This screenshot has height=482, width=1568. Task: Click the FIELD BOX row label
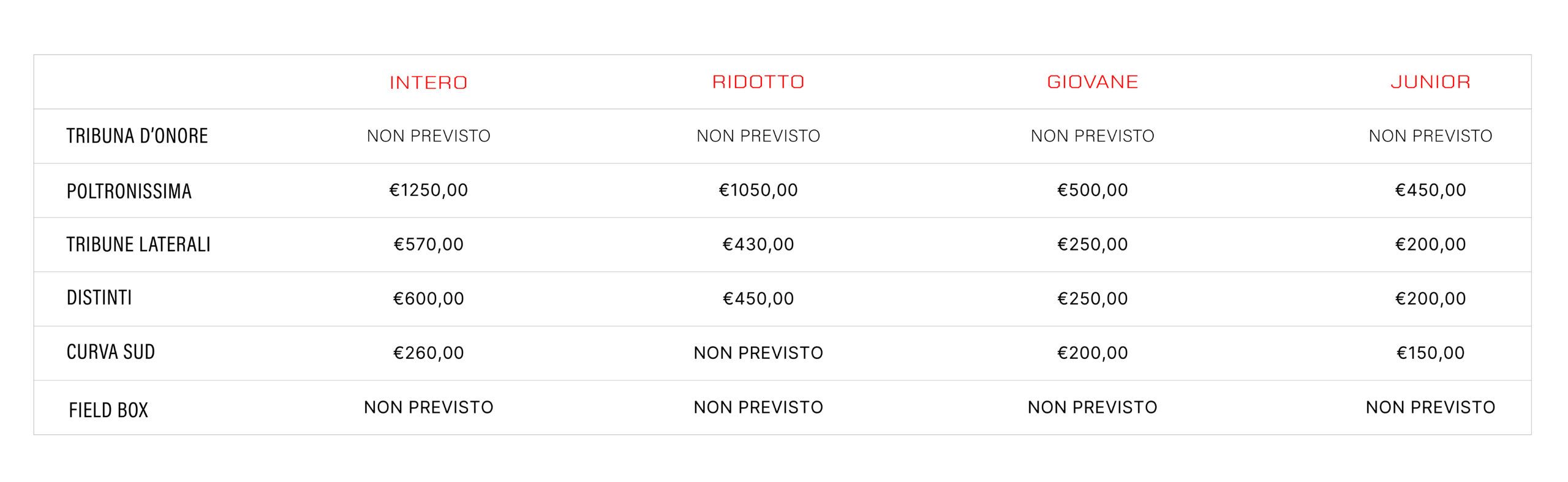coord(108,410)
